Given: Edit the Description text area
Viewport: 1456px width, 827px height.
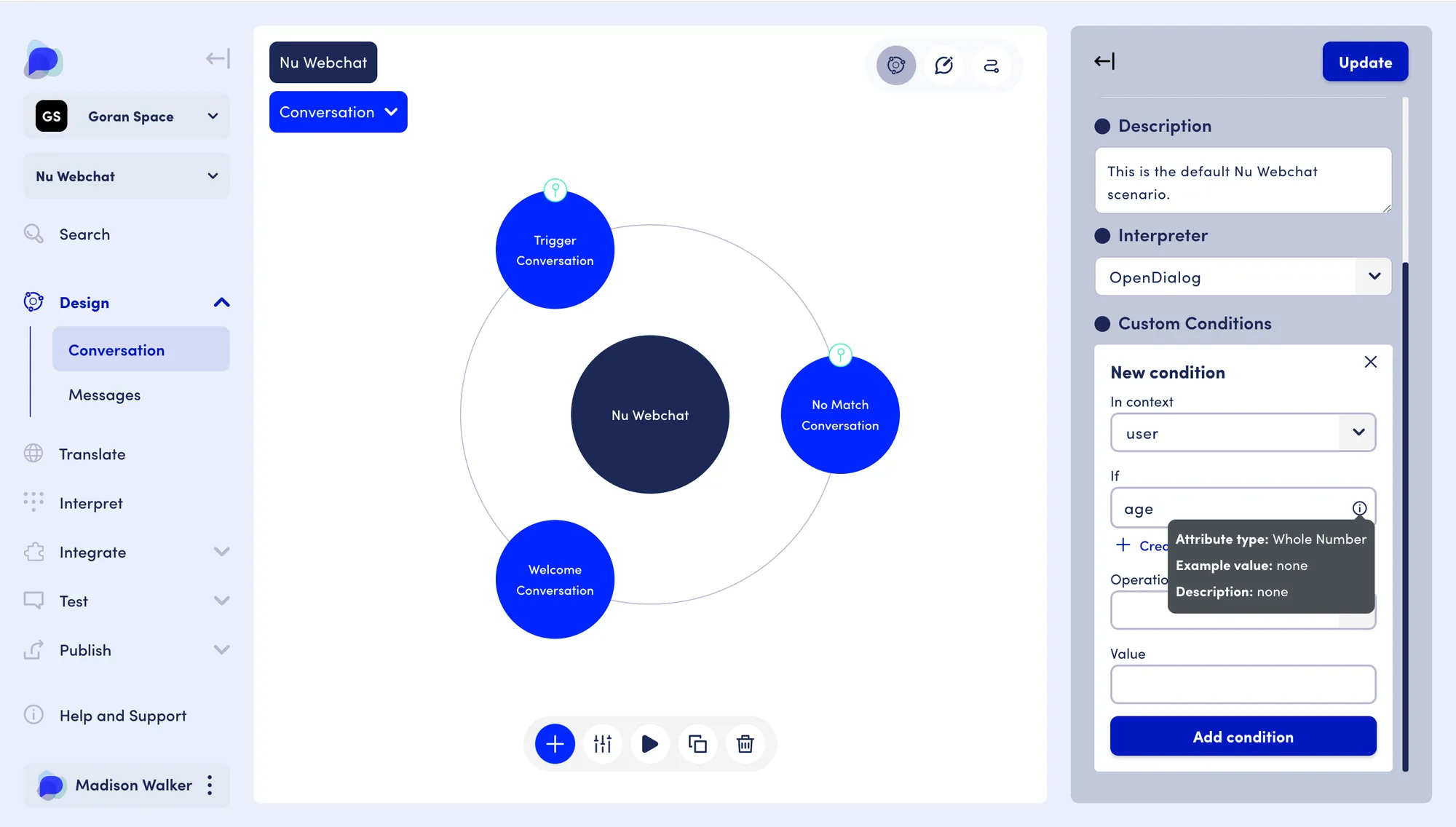Looking at the screenshot, I should click(1243, 181).
